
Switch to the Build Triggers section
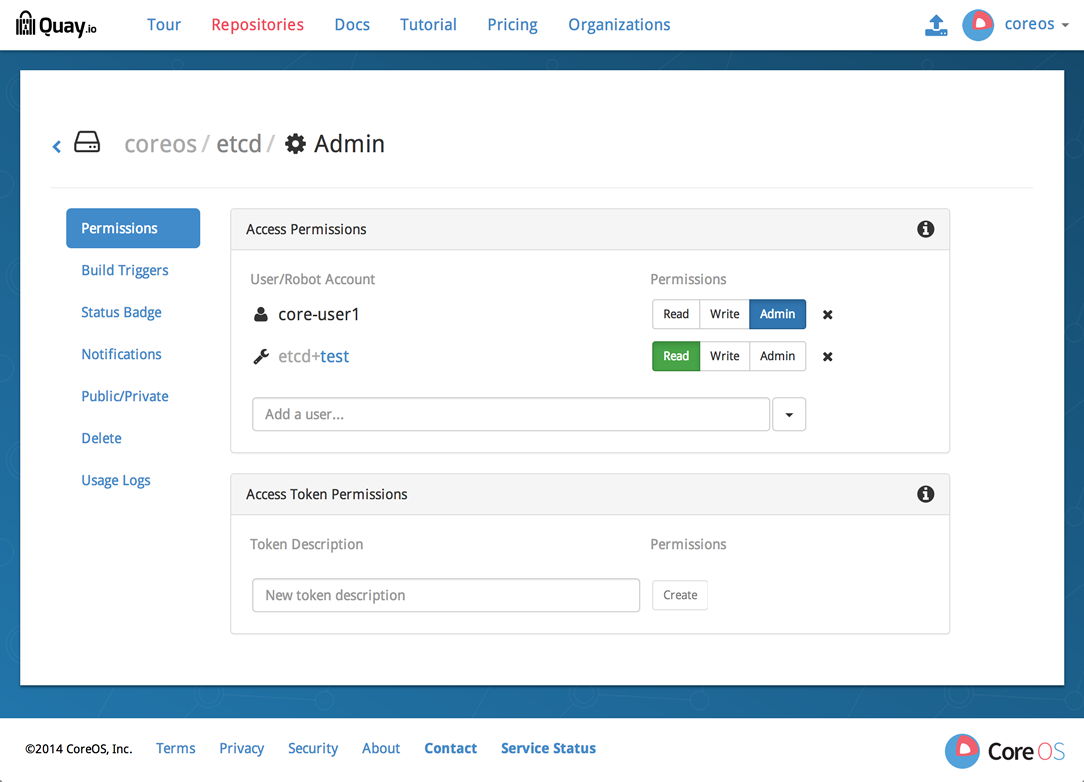(124, 270)
